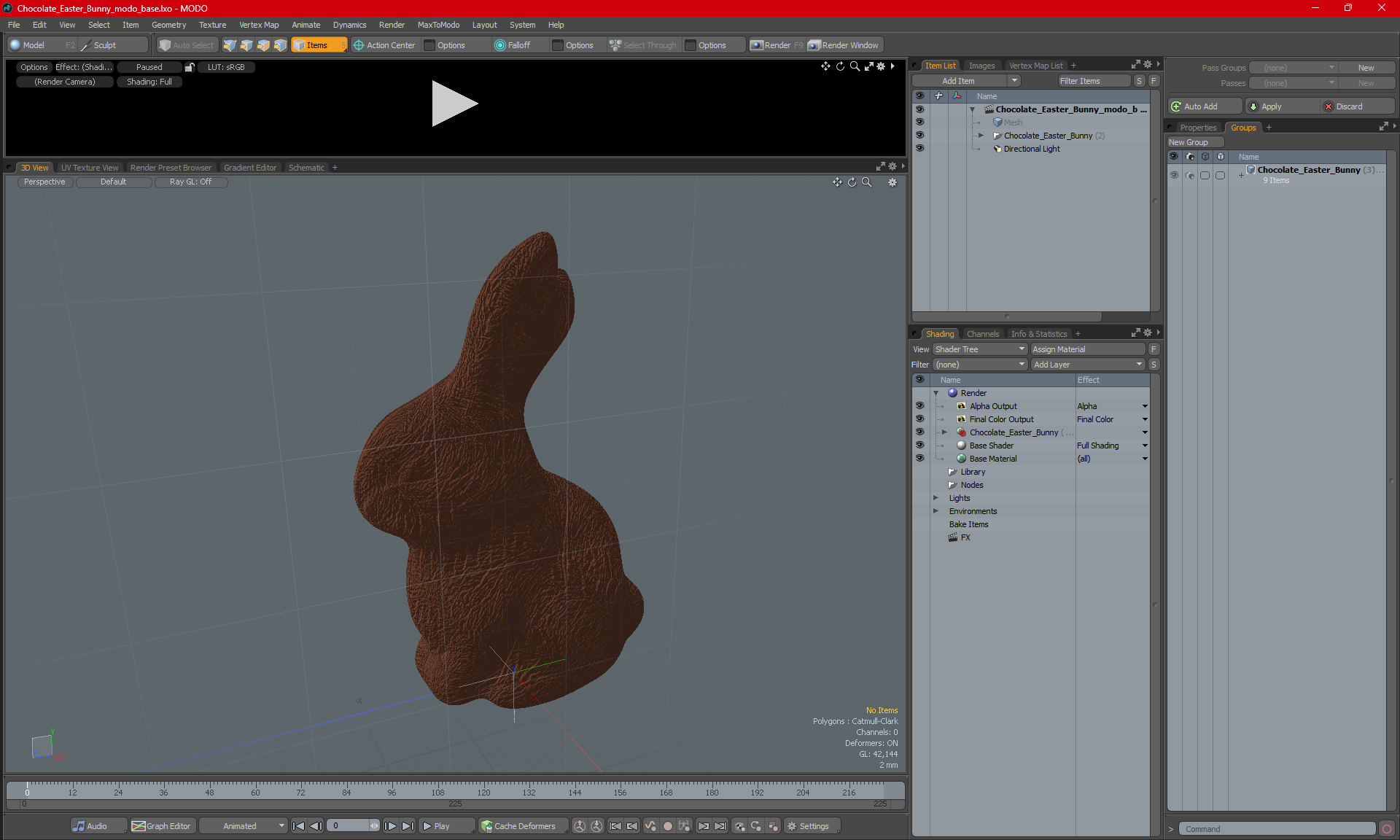The image size is (1400, 840).
Task: Open the Geometry menu
Action: [168, 25]
